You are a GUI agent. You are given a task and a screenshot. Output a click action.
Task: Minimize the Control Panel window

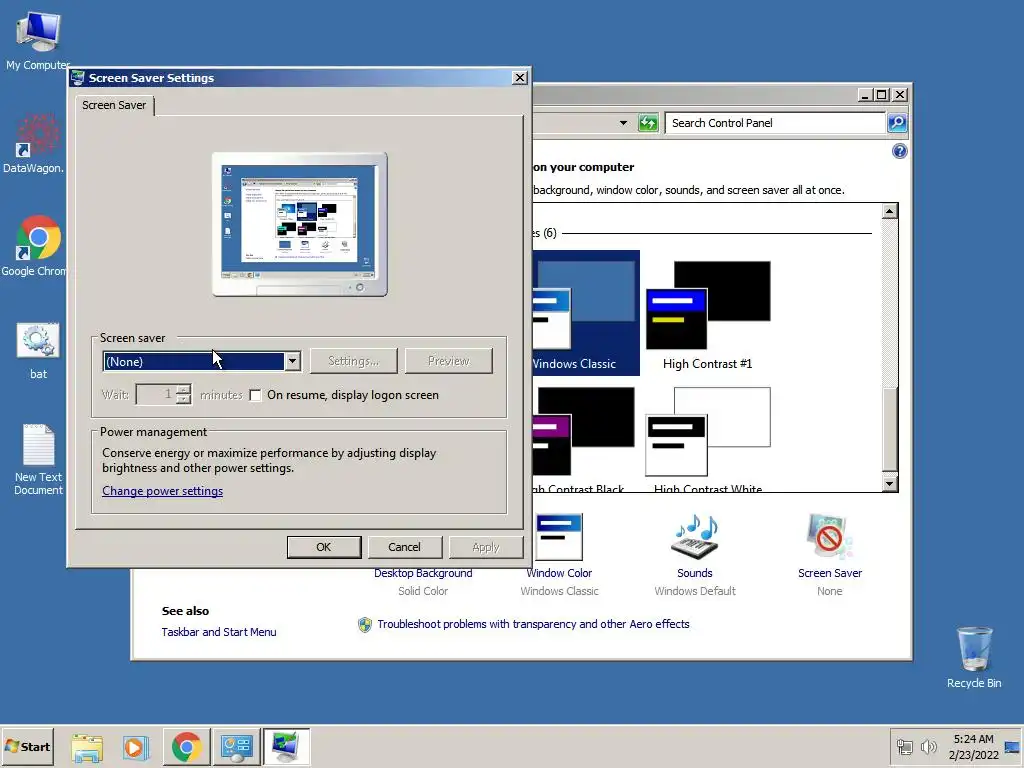[x=865, y=95]
